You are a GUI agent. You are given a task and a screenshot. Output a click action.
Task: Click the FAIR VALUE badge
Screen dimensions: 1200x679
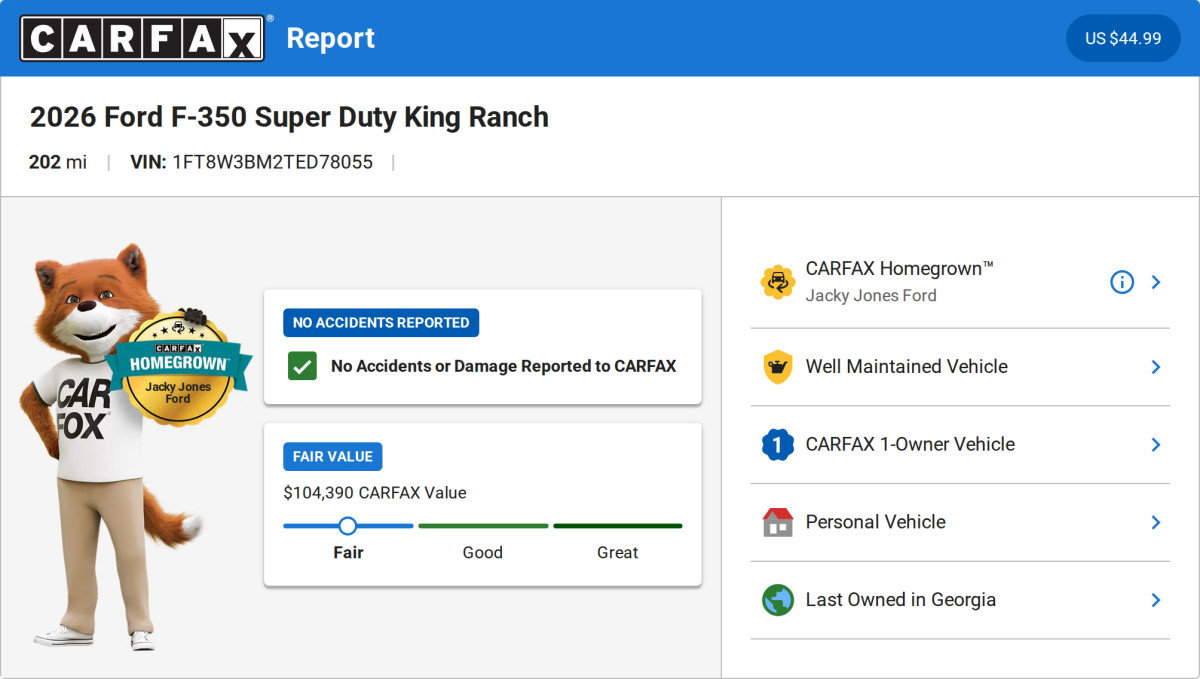point(333,456)
